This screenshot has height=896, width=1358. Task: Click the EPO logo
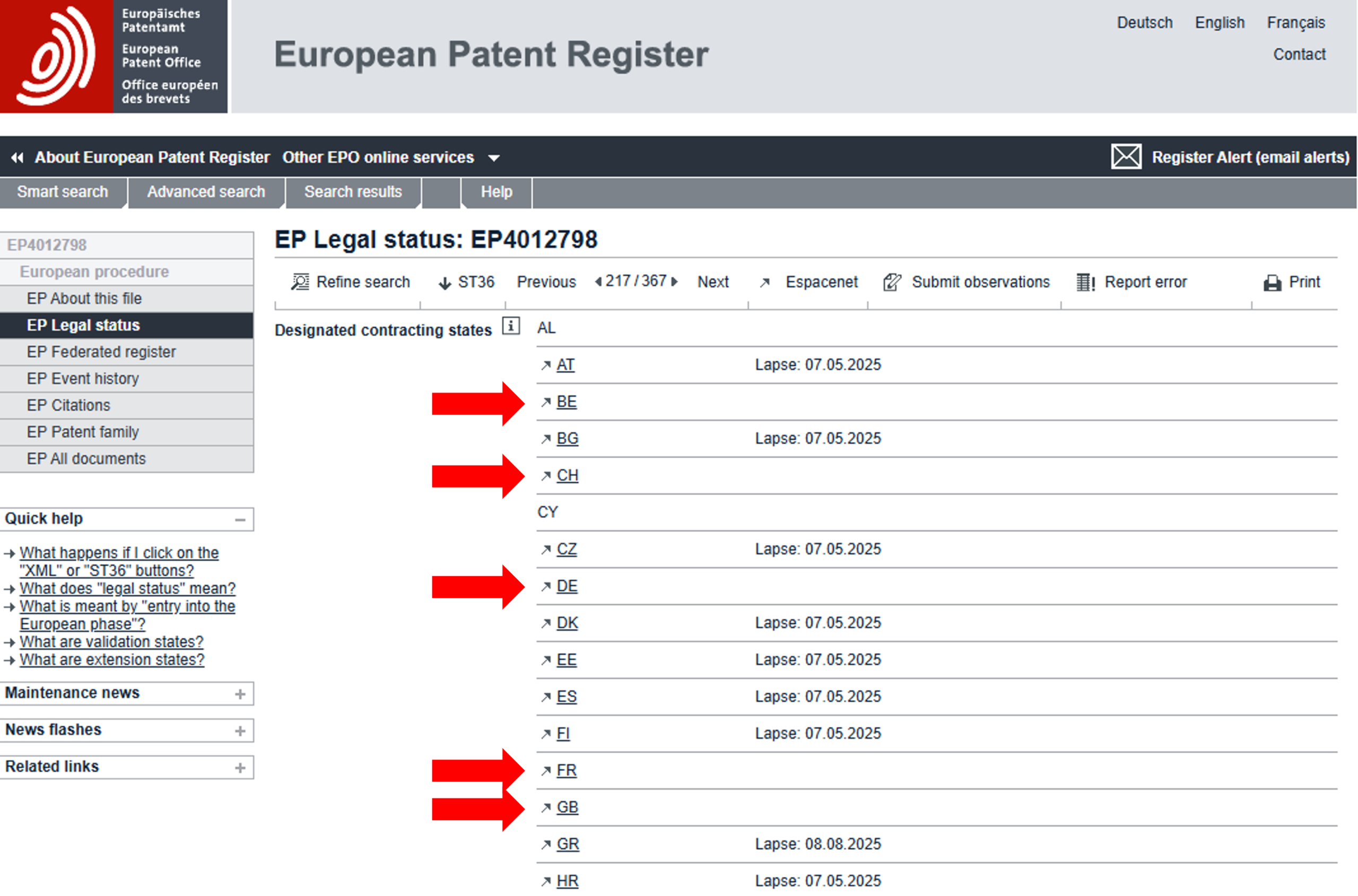point(56,56)
